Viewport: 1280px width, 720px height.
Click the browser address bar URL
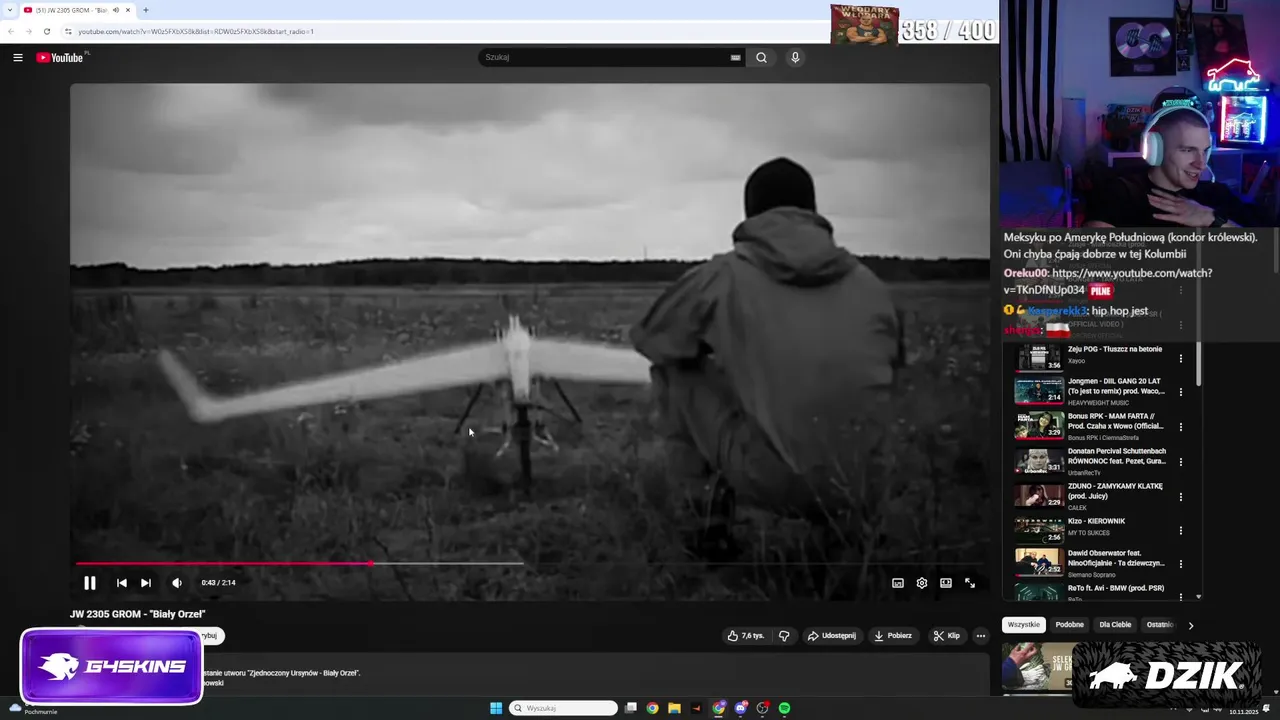pyautogui.click(x=196, y=31)
